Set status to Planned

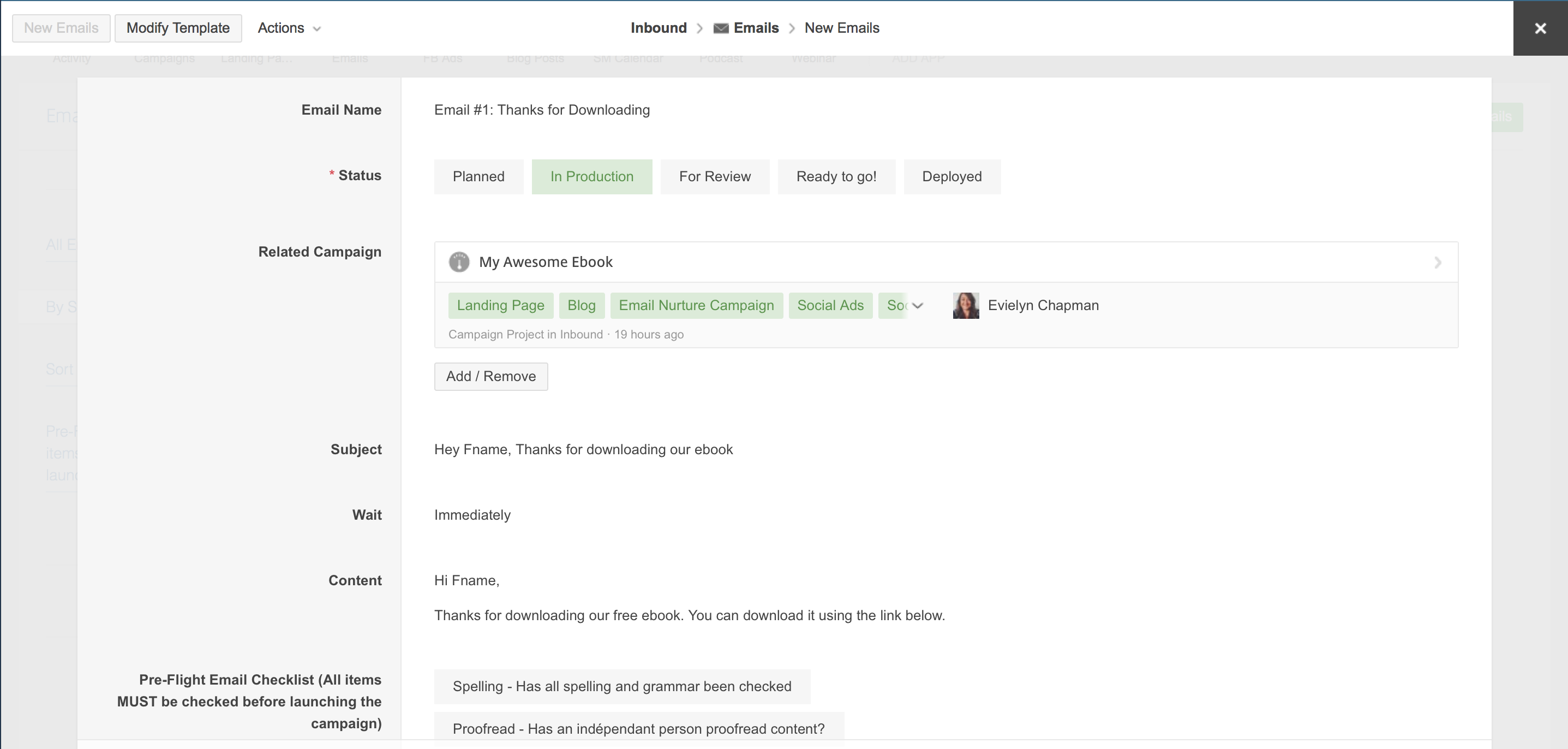point(478,176)
